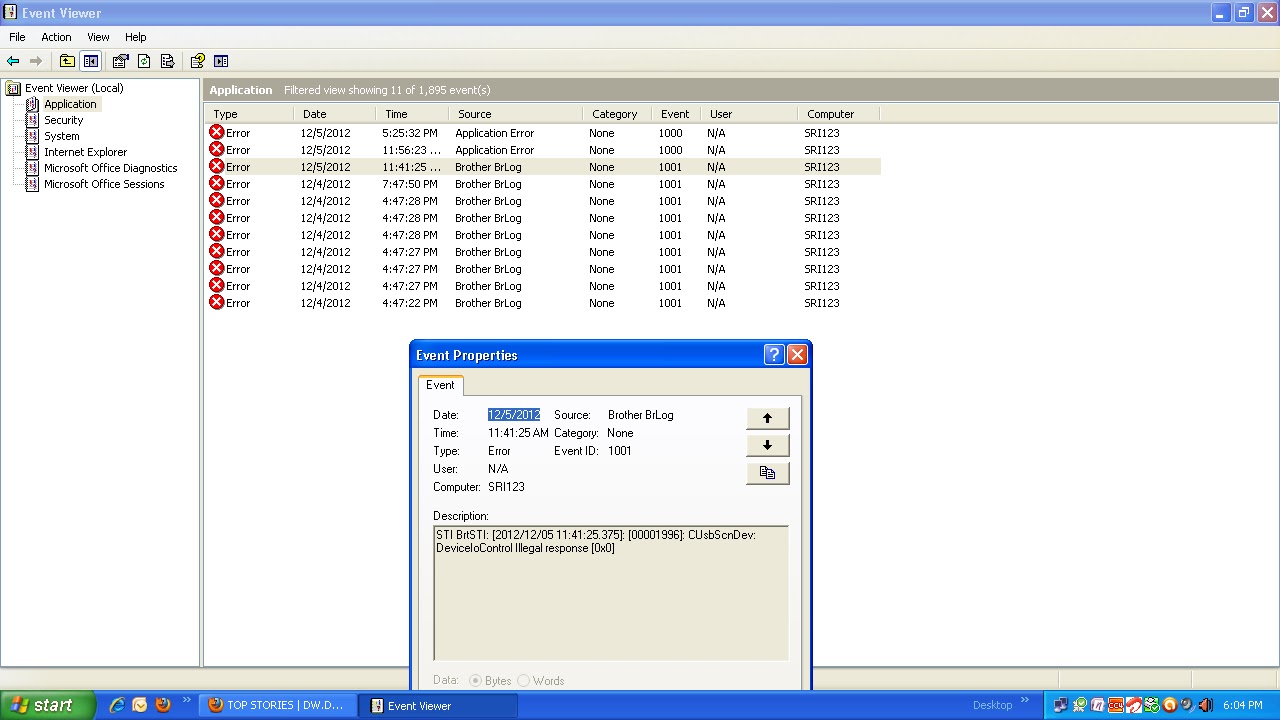Screen dimensions: 1280x720
Task: Refresh the event list using the toolbar icon
Action: [145, 60]
